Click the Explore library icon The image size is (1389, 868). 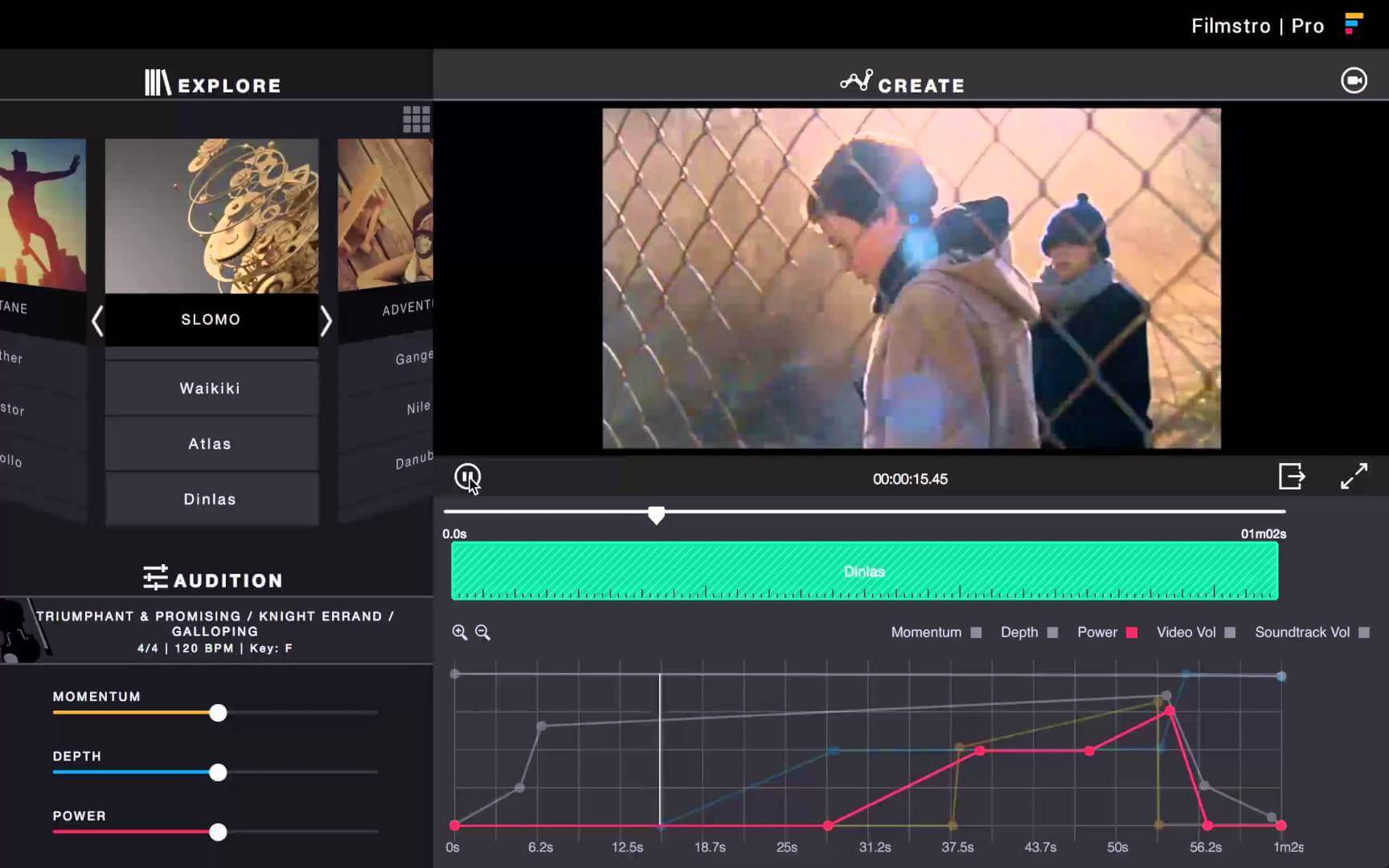(158, 83)
